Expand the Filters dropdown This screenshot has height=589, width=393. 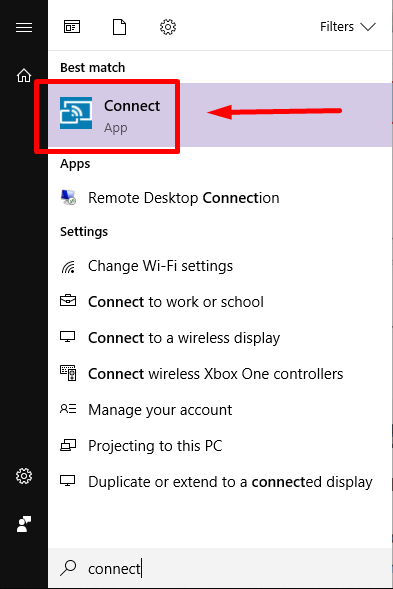[348, 27]
